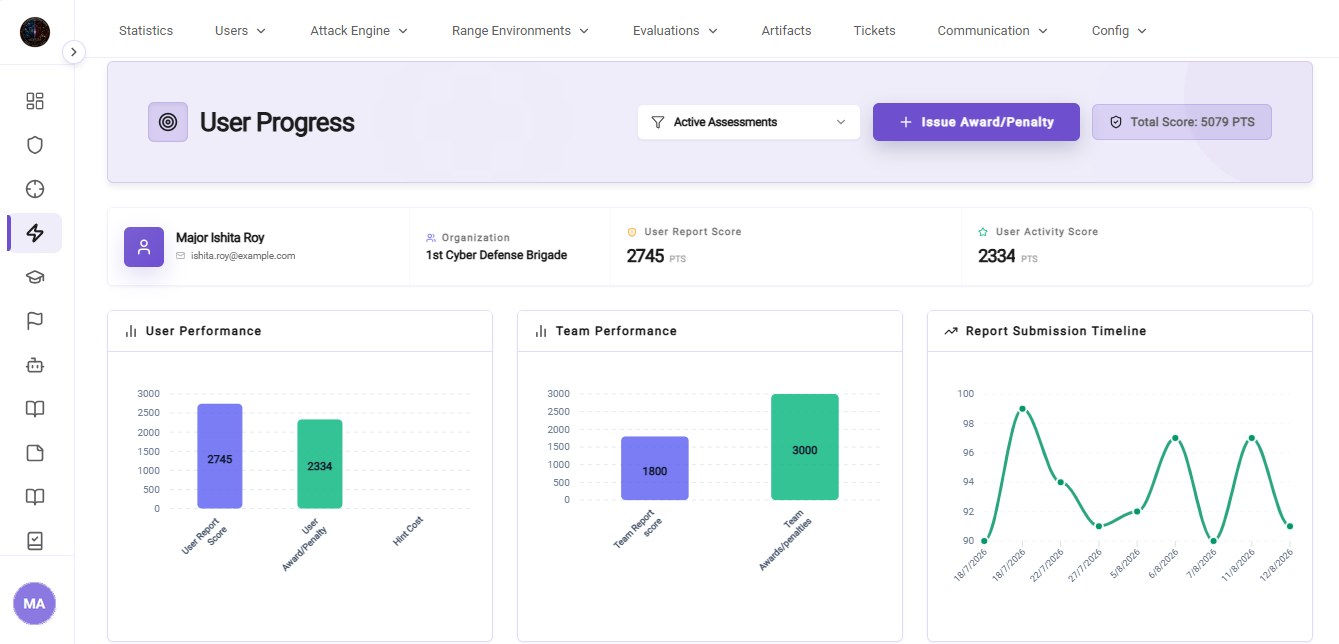Click the purple user profile icon
Screen dimensions: 1339x644
point(144,247)
